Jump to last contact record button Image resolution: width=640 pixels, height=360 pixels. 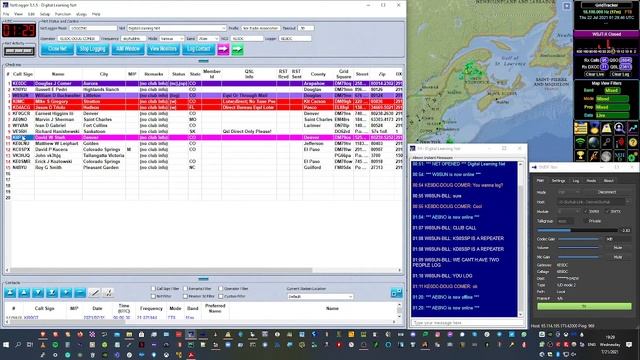point(52,293)
